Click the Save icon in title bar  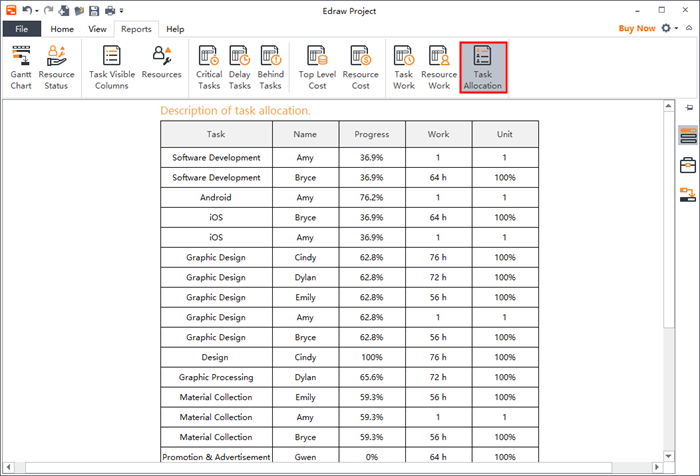(x=93, y=10)
